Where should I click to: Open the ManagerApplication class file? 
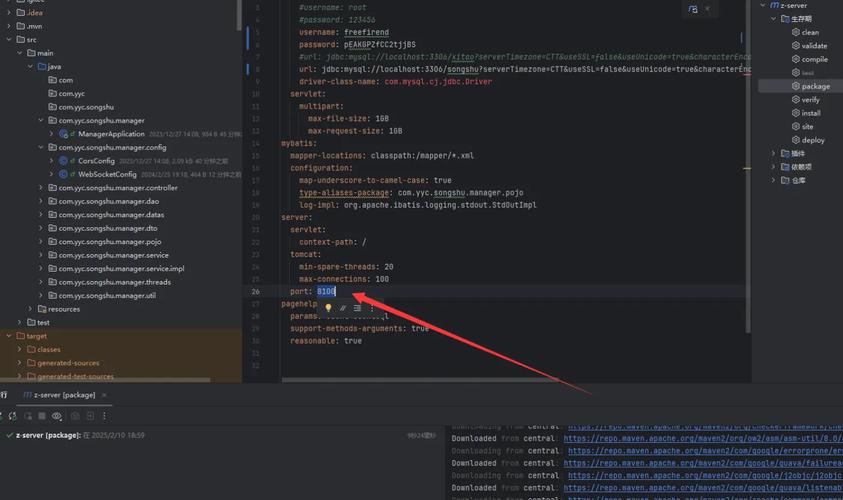tap(111, 133)
